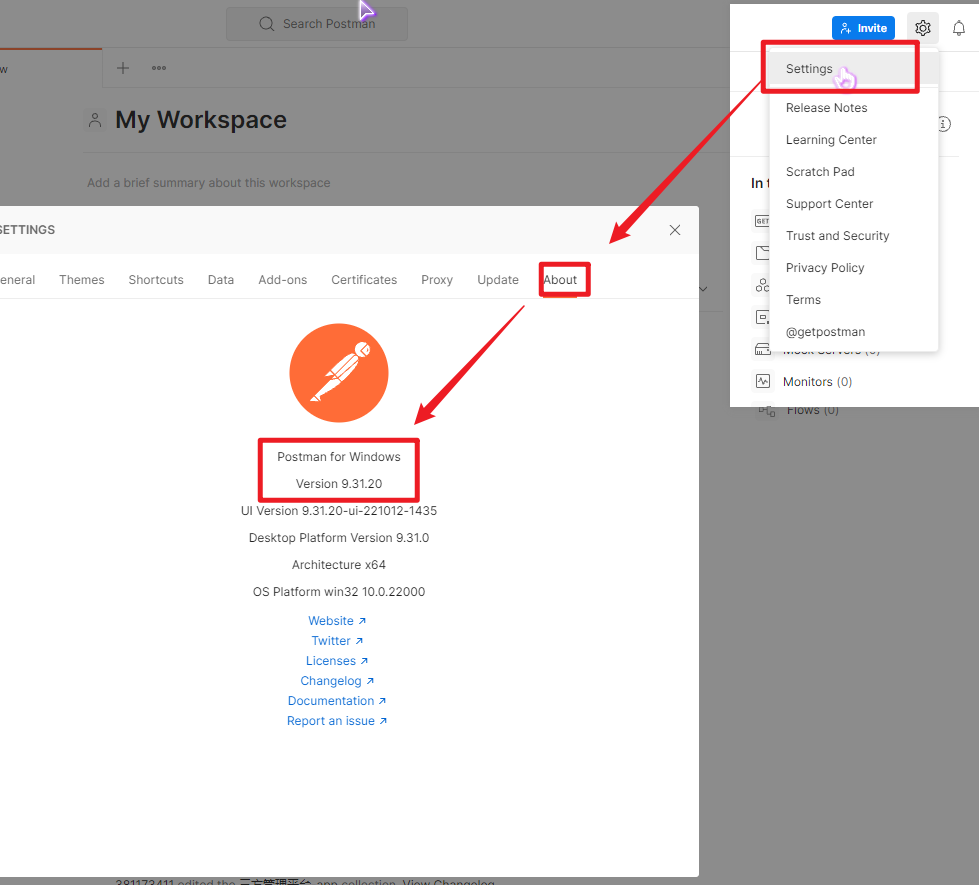Switch to the Themes settings tab

tap(82, 280)
